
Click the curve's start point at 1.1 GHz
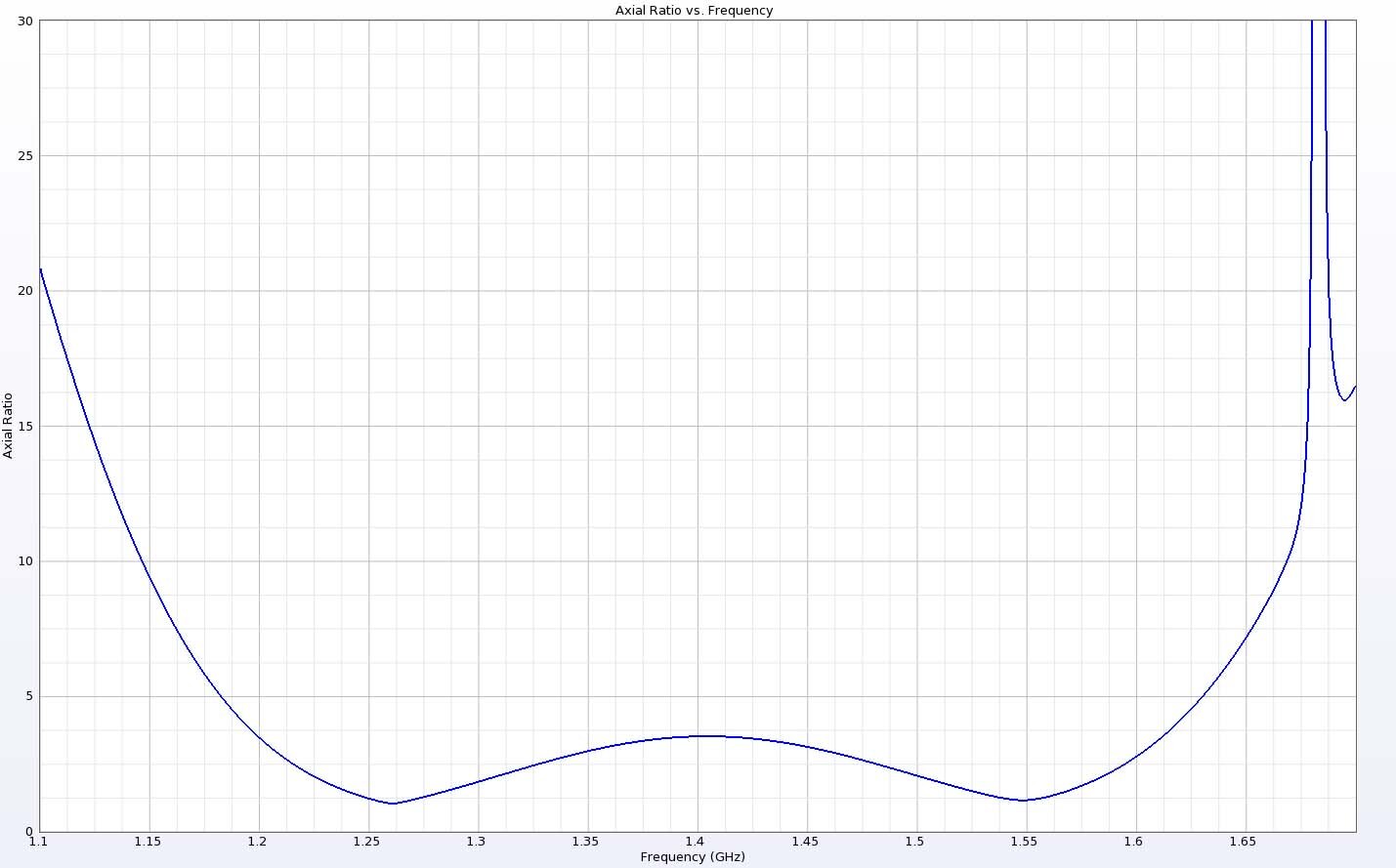tap(40, 269)
